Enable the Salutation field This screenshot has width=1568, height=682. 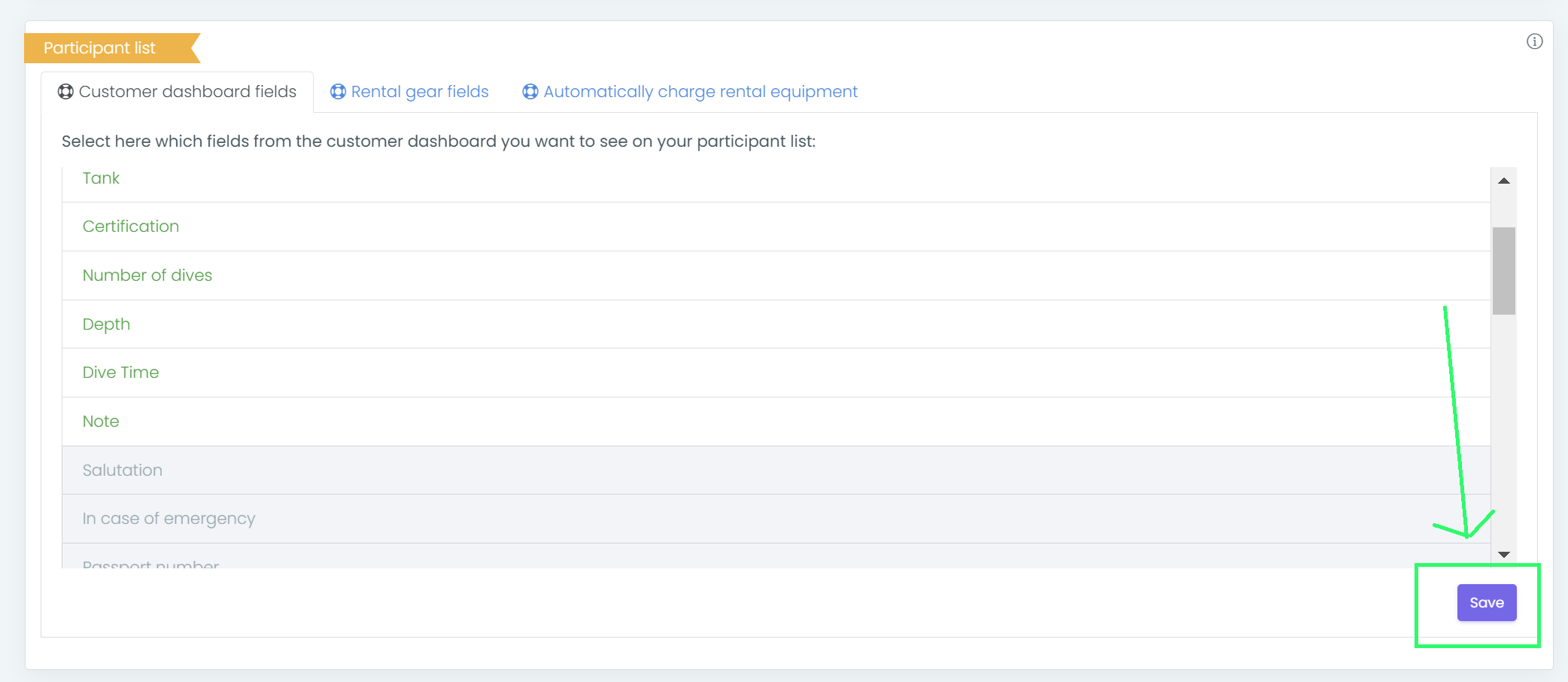pos(123,470)
